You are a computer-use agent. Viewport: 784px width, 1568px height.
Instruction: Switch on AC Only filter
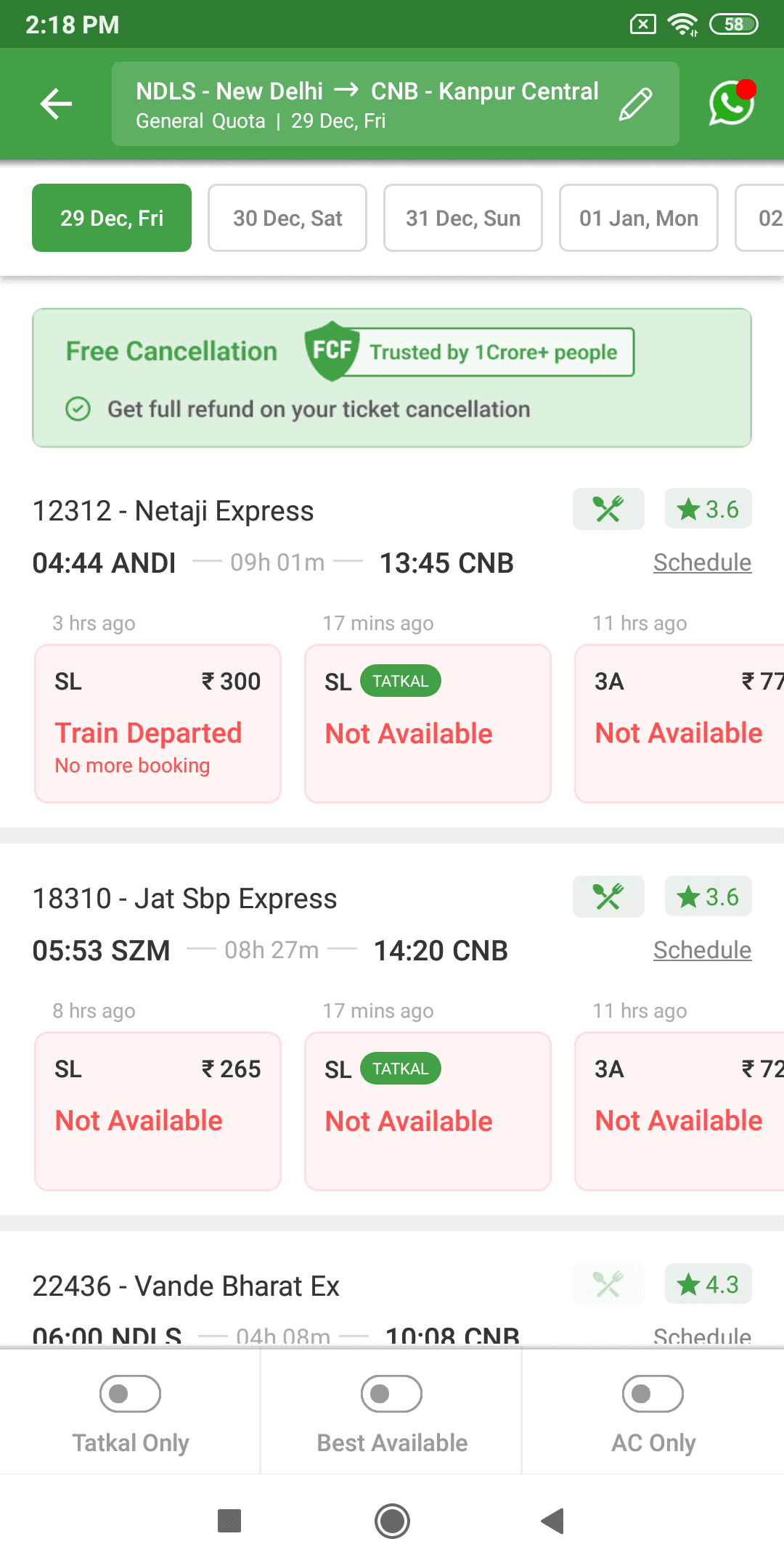pyautogui.click(x=653, y=1394)
